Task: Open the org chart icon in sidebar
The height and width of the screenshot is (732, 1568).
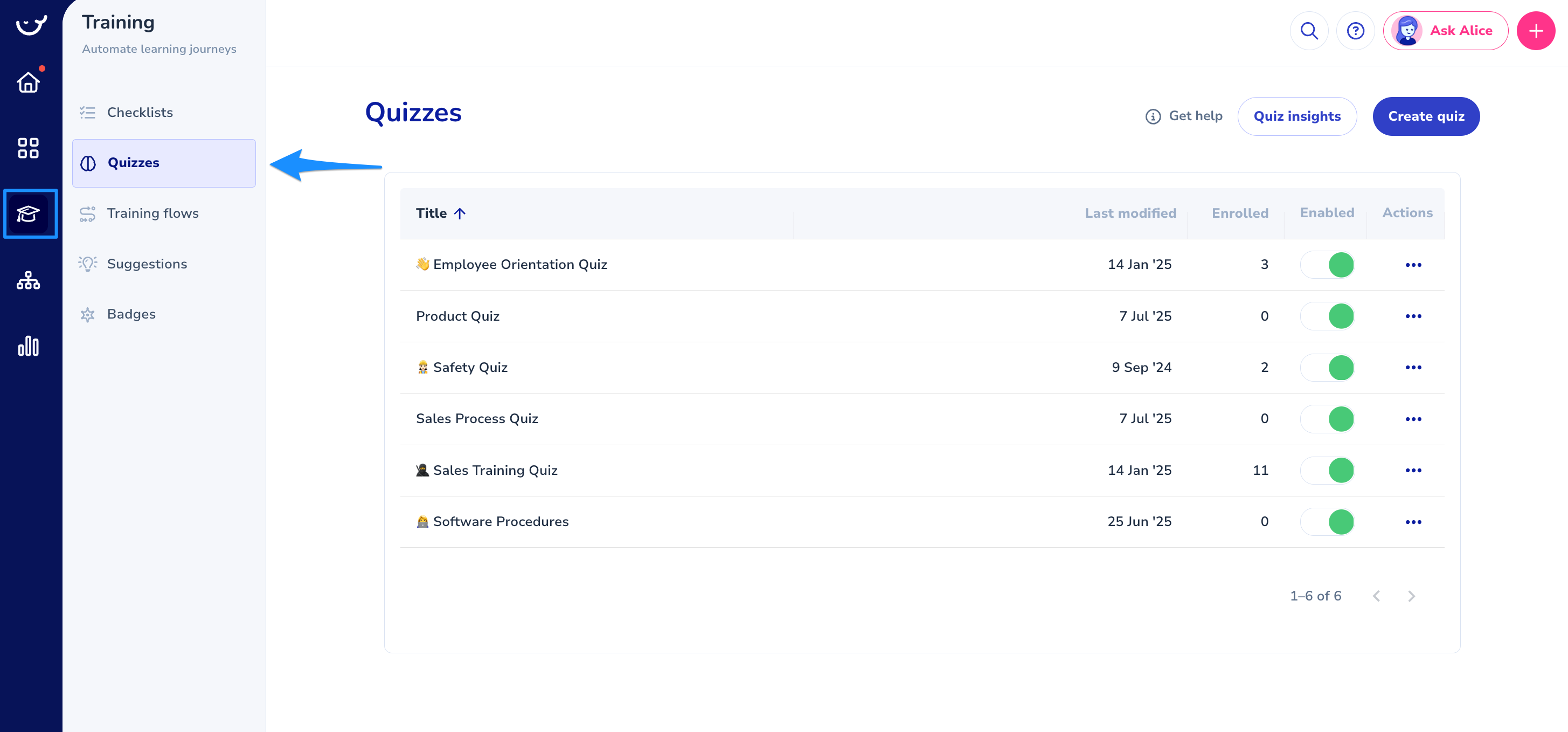Action: [x=28, y=281]
